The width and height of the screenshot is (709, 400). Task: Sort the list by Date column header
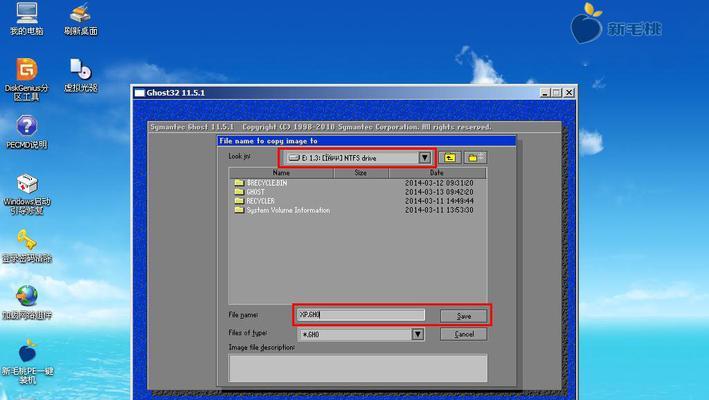coord(437,173)
